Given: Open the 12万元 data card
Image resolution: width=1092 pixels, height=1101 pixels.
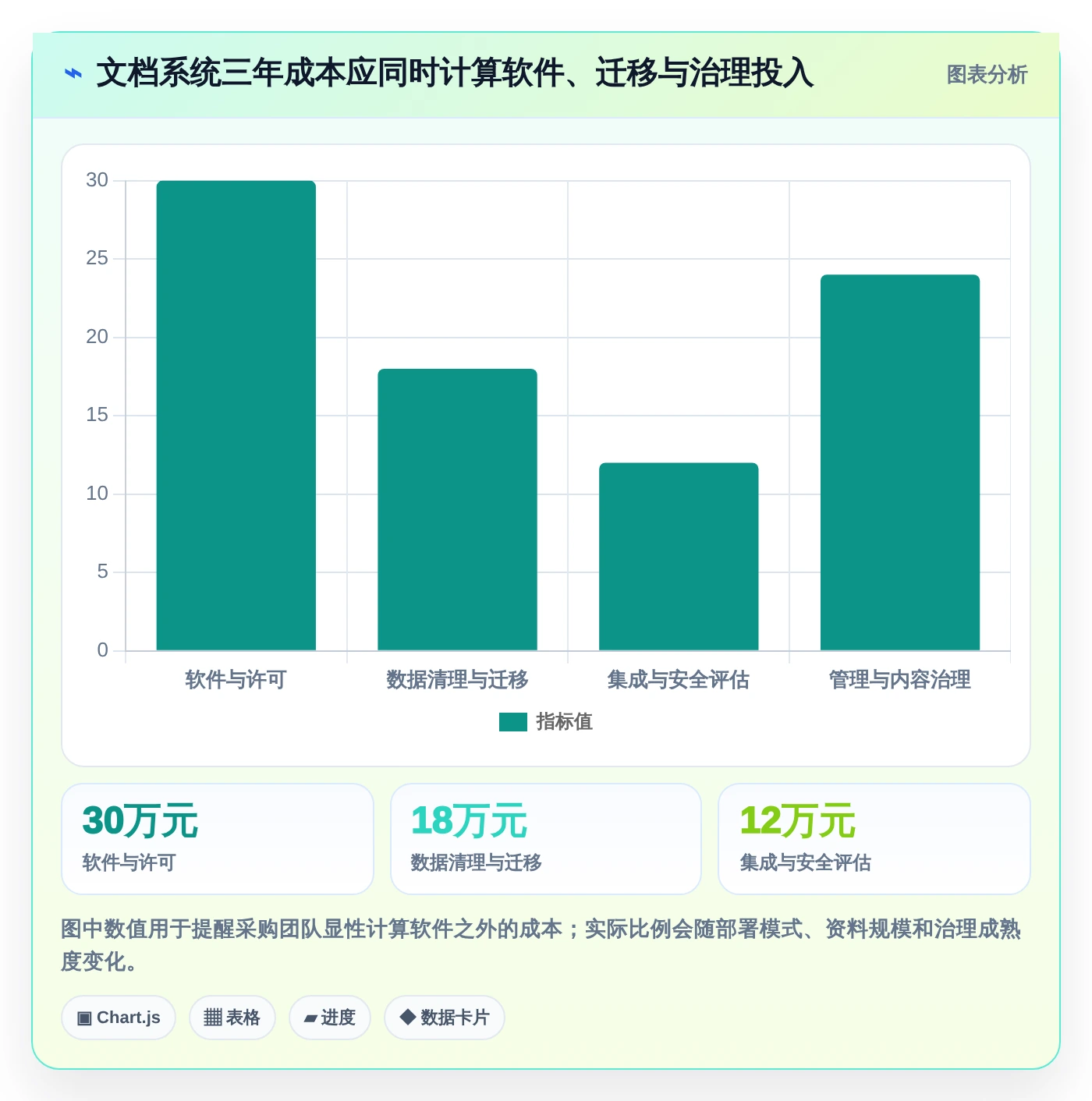Looking at the screenshot, I should click(874, 839).
